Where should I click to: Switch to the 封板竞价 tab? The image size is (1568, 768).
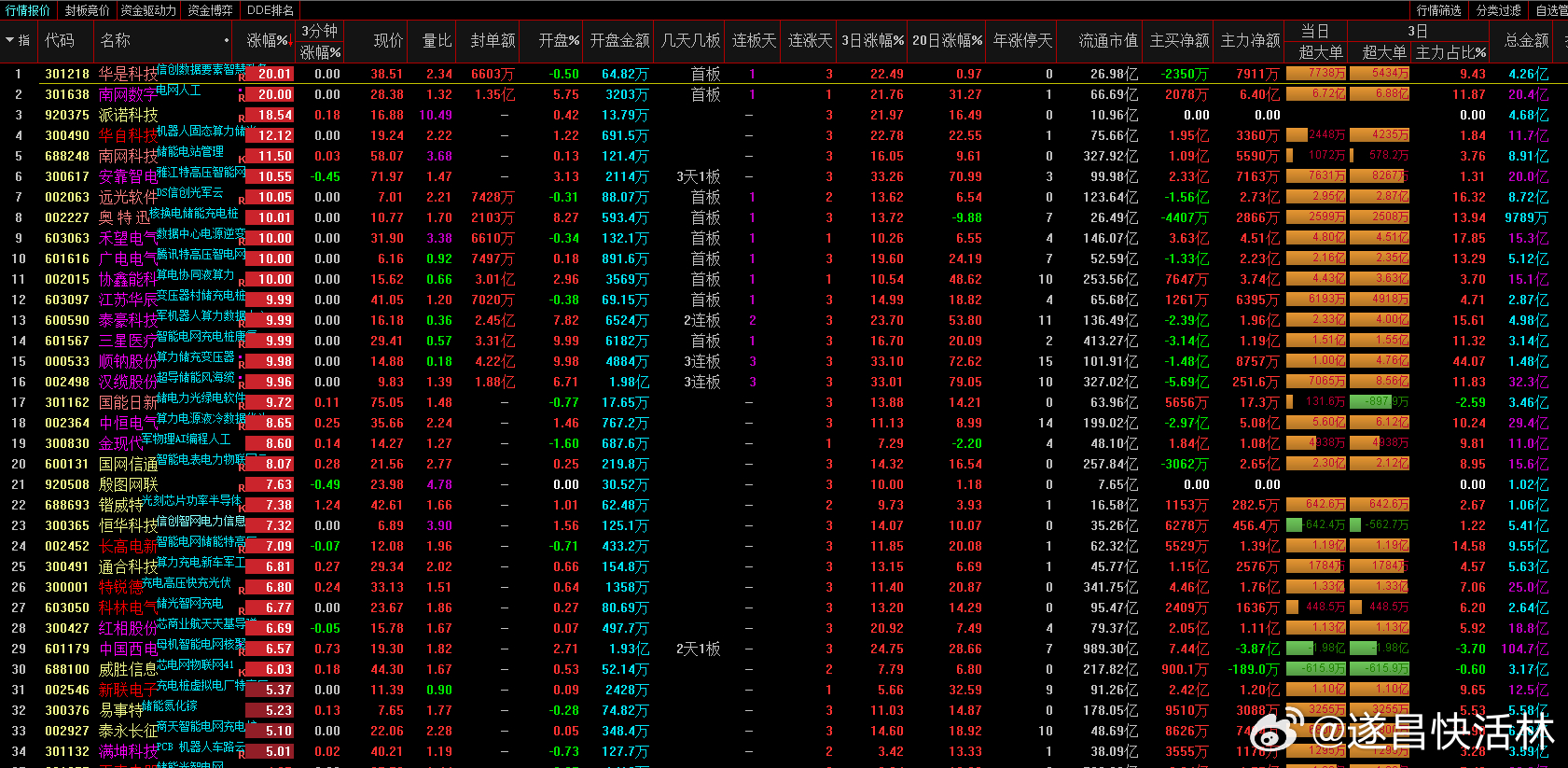(x=87, y=10)
